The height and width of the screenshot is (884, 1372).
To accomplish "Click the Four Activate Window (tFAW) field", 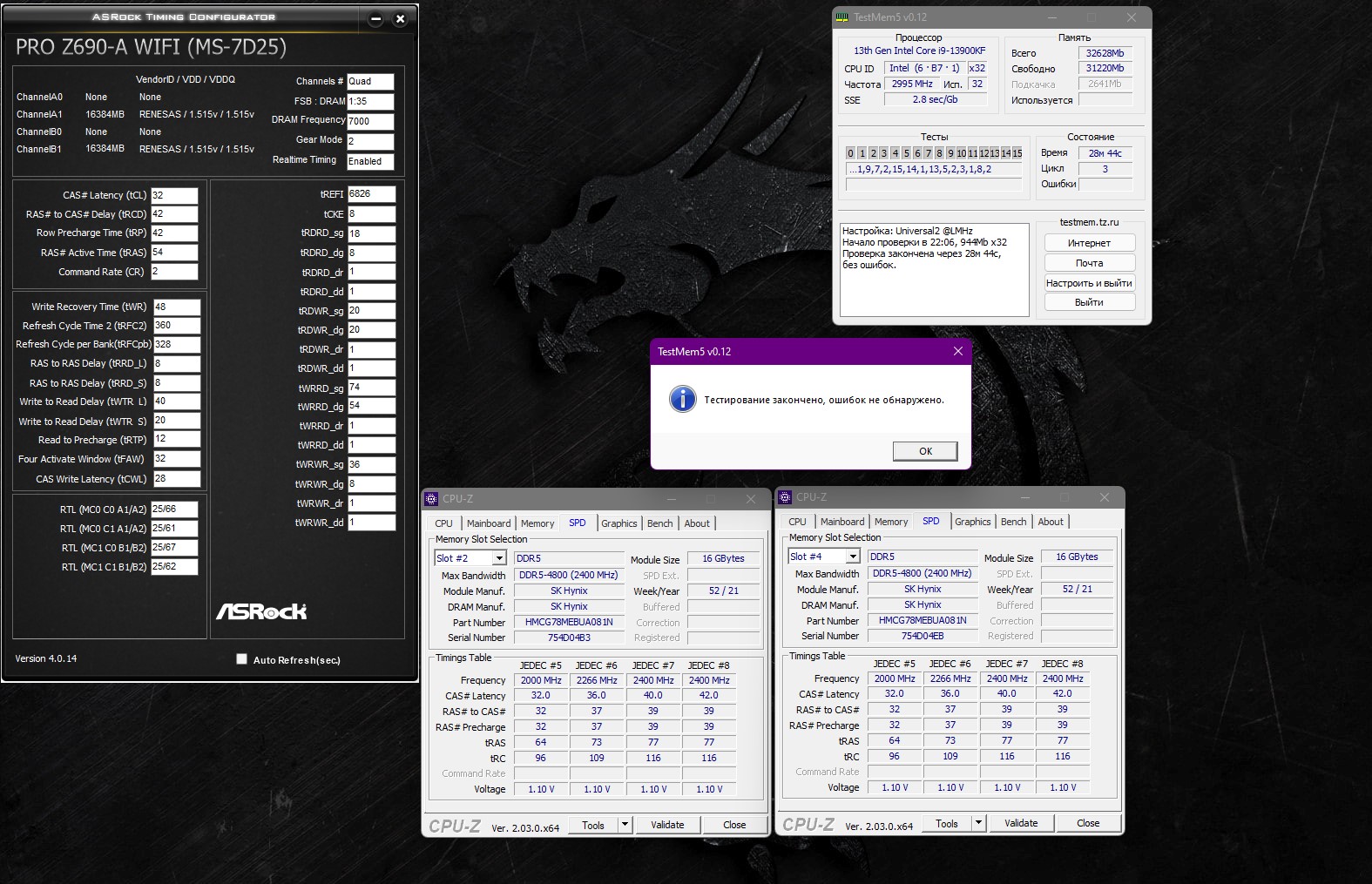I will [177, 459].
